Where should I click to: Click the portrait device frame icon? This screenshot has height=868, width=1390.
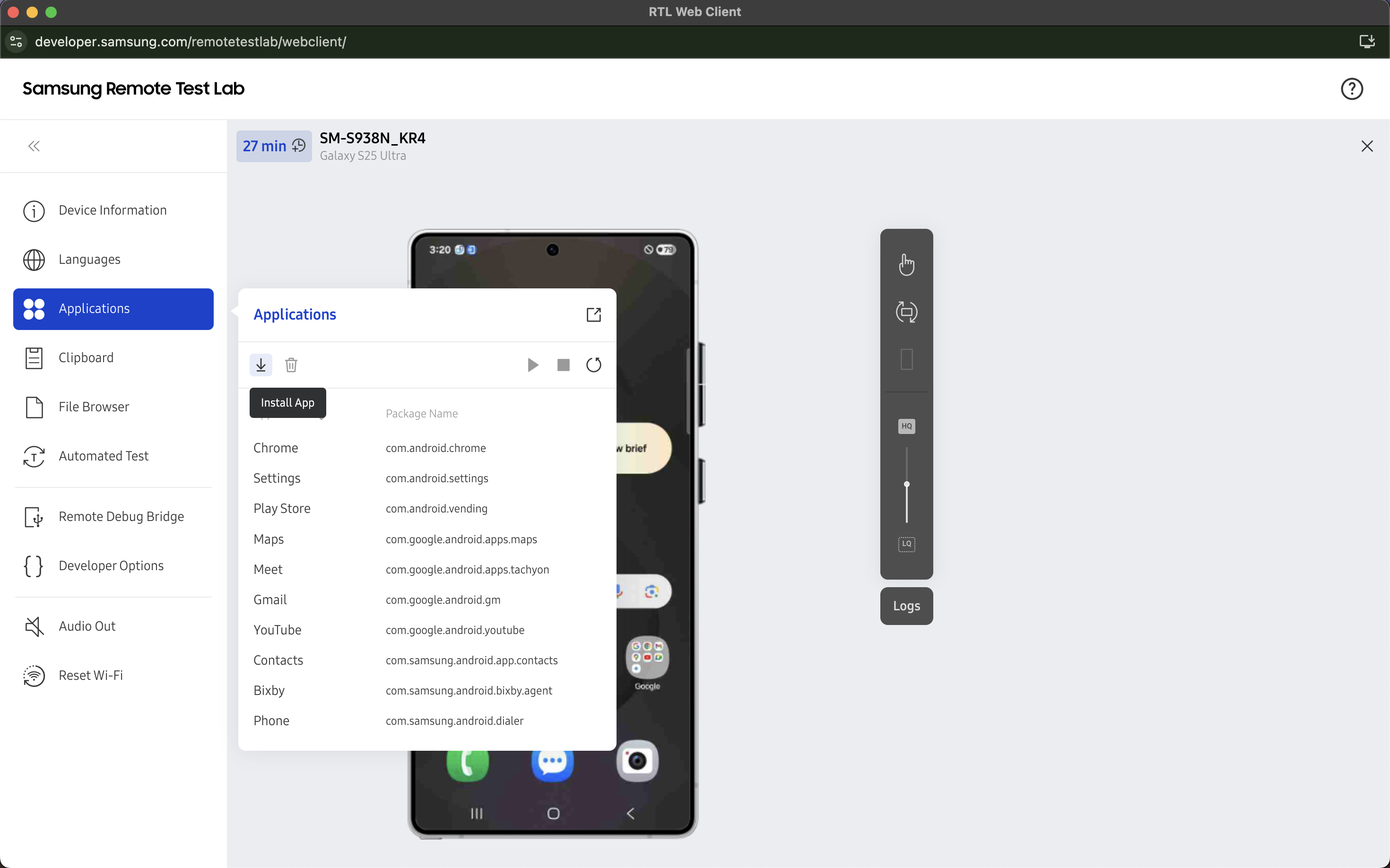tap(906, 360)
